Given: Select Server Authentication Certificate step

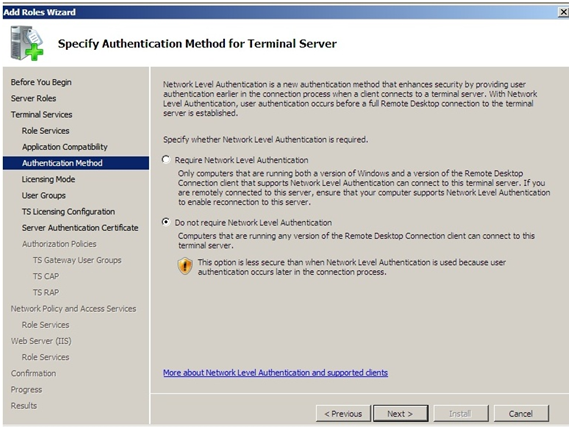Looking at the screenshot, I should 80,228.
